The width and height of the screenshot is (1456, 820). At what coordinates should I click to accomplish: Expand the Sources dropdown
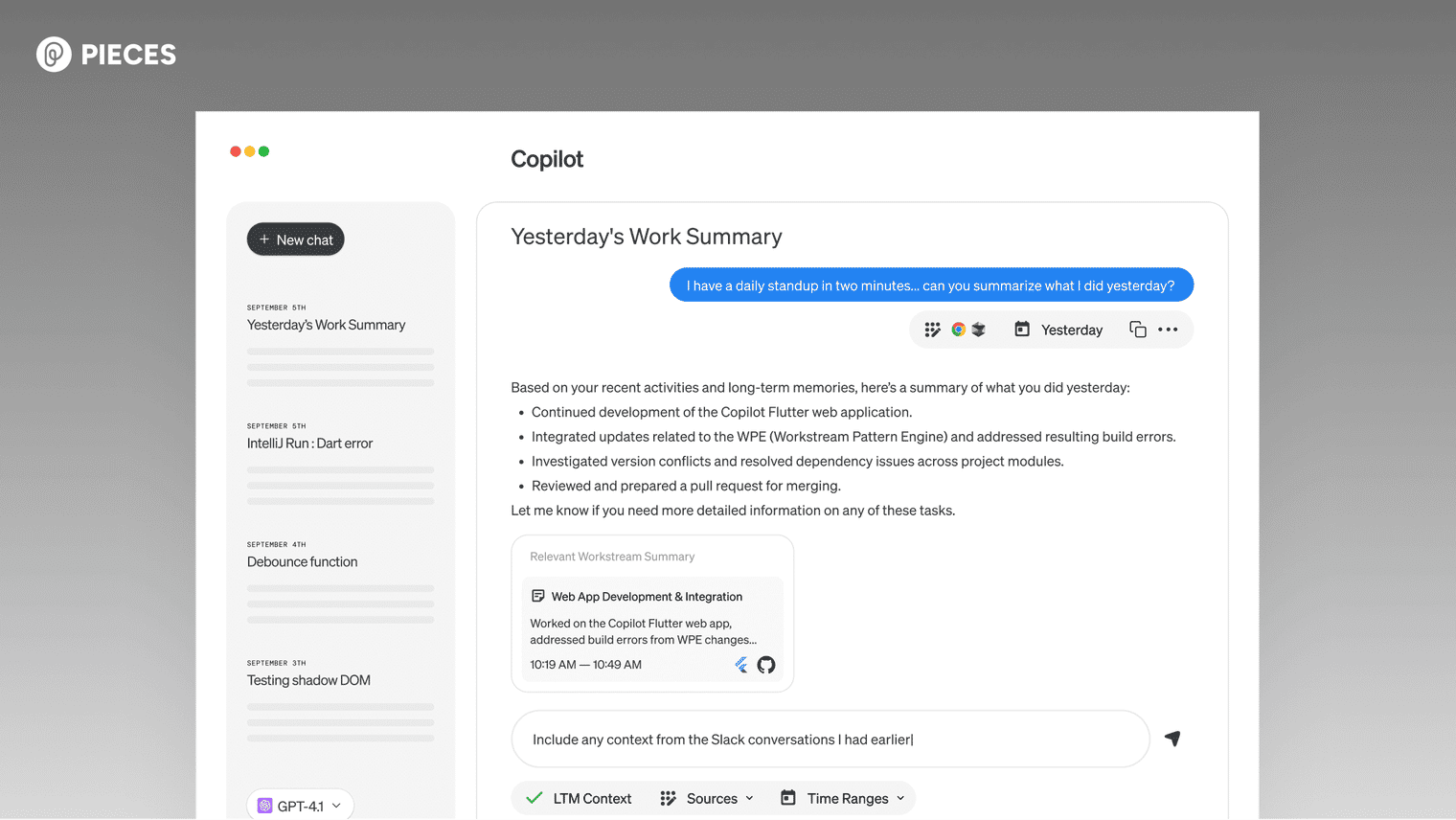pyautogui.click(x=707, y=798)
